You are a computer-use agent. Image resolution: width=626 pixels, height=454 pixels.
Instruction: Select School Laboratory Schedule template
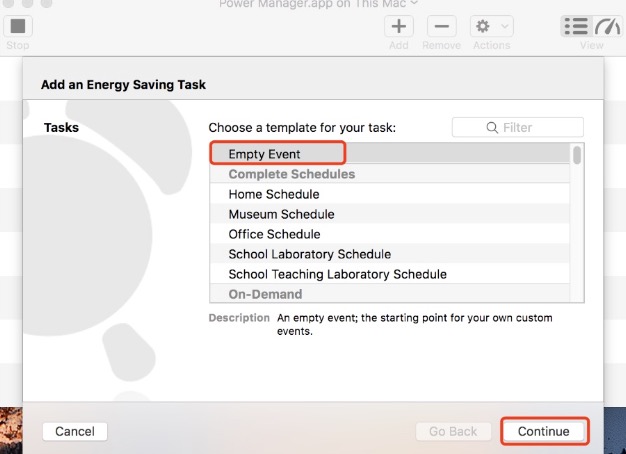point(309,254)
